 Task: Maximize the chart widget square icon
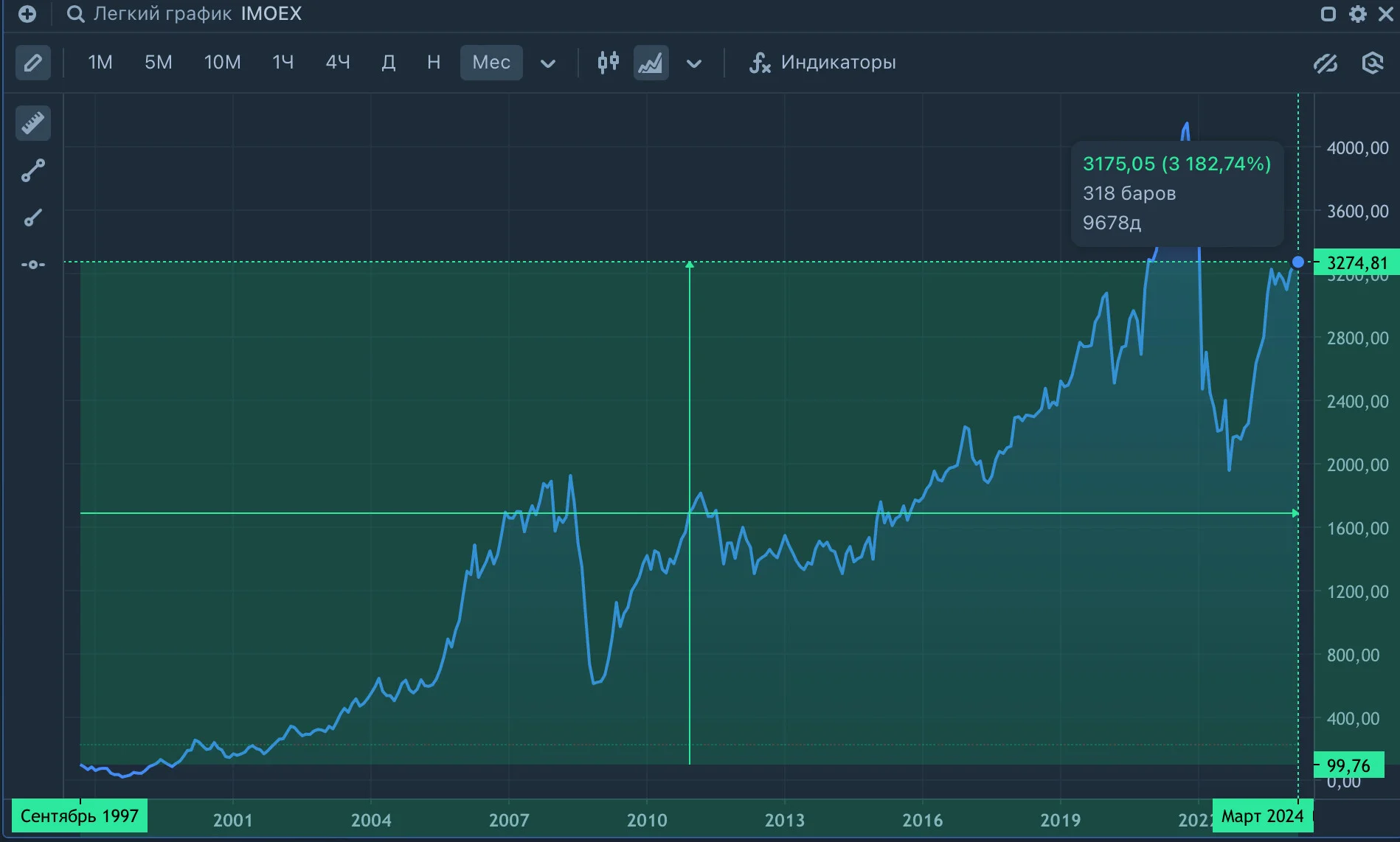[x=1328, y=14]
